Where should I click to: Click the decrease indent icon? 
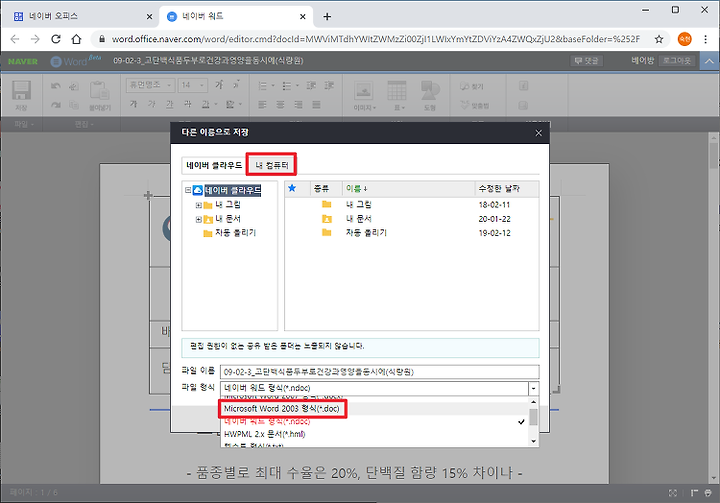311,85
